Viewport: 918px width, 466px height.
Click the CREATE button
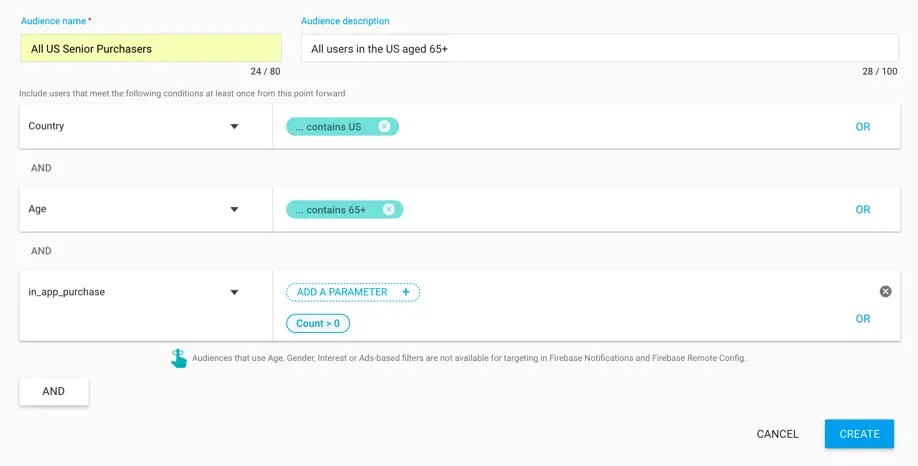click(859, 434)
